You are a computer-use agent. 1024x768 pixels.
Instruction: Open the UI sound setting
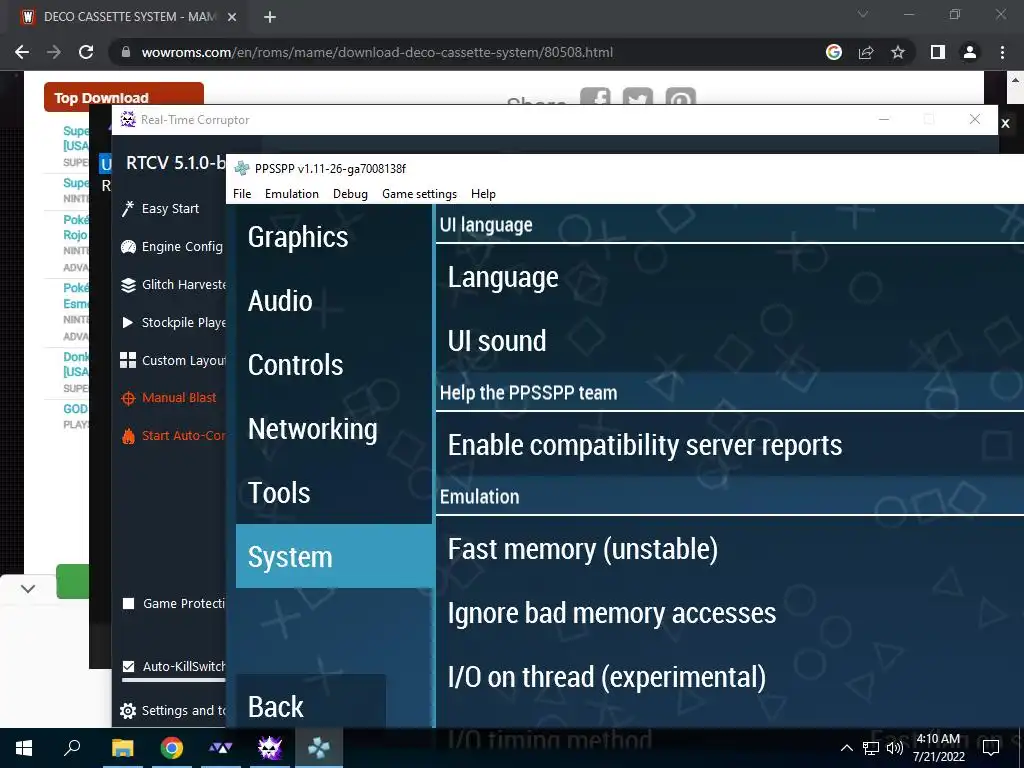click(x=729, y=341)
